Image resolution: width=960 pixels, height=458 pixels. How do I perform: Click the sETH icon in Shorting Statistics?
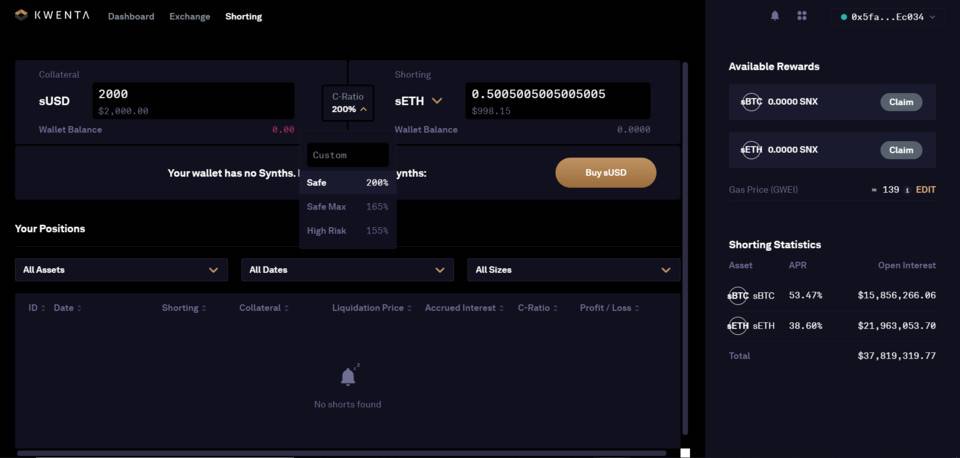738,326
